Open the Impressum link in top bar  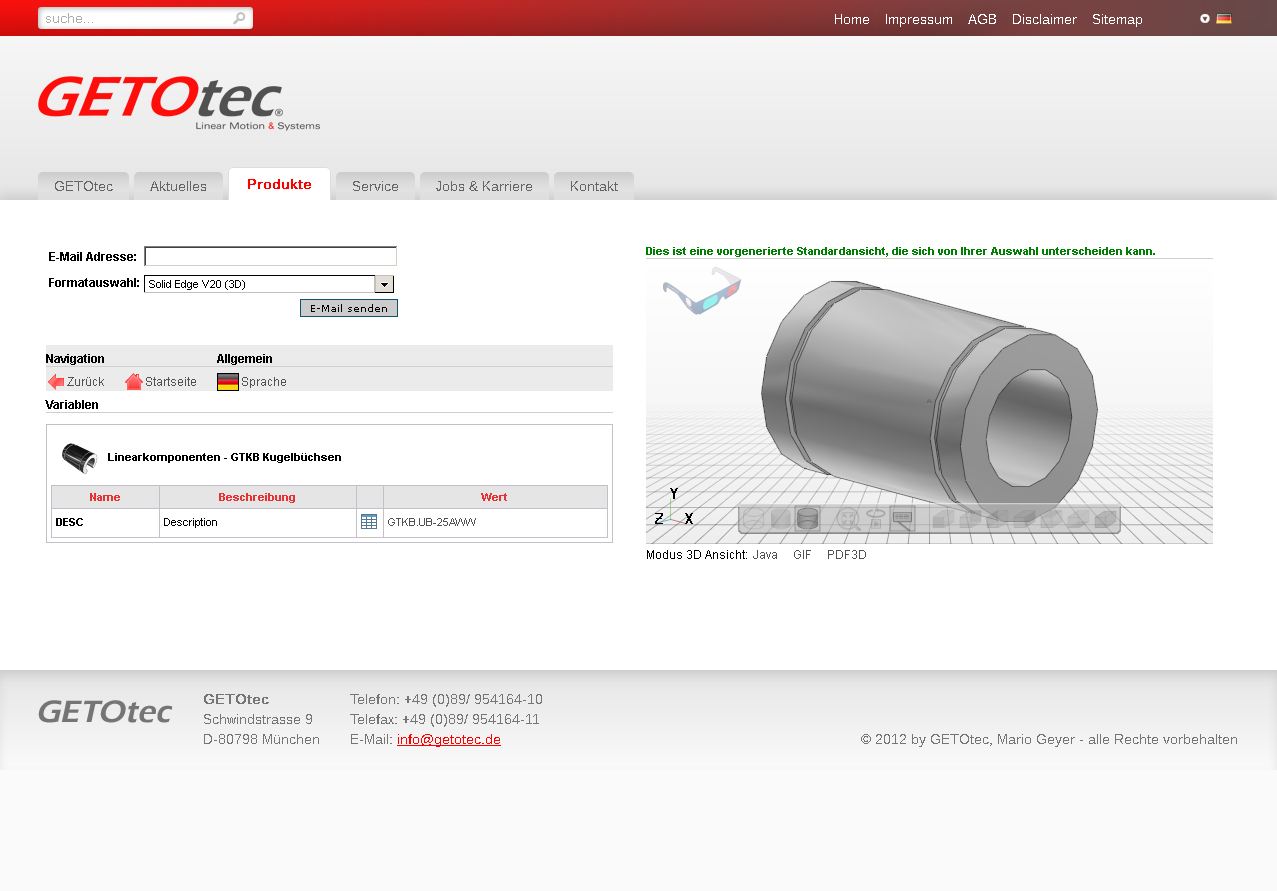[x=918, y=20]
